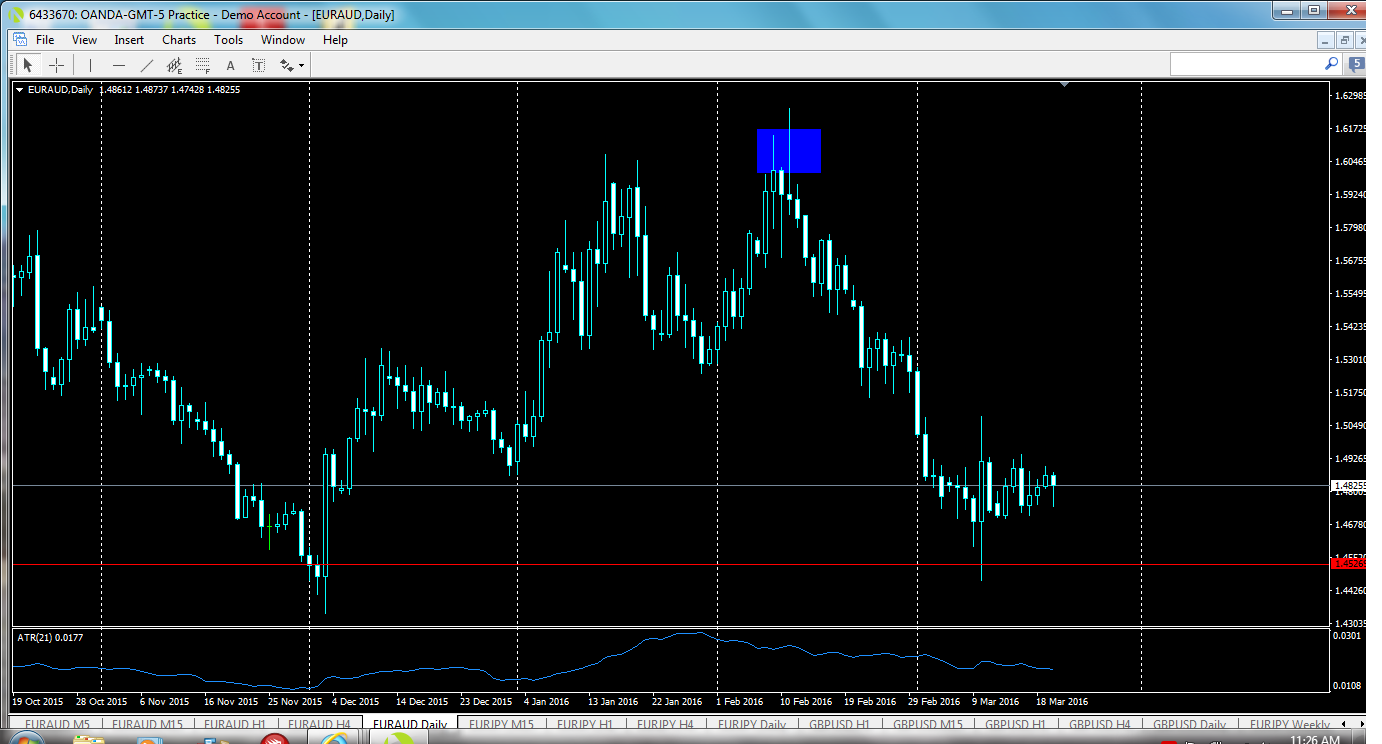Minimize the inner chart window
1382x744 pixels.
[x=1326, y=41]
